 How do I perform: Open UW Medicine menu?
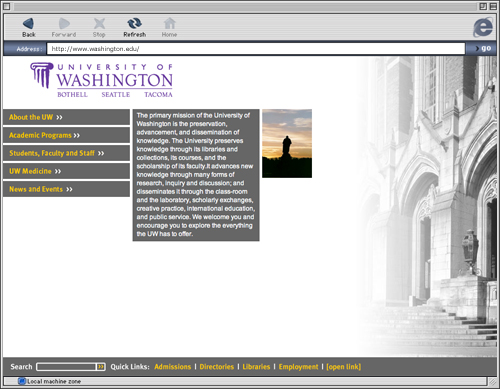[66, 171]
